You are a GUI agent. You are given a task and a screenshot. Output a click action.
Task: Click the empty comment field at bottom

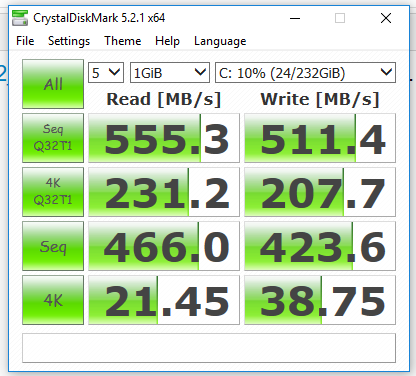[209, 348]
